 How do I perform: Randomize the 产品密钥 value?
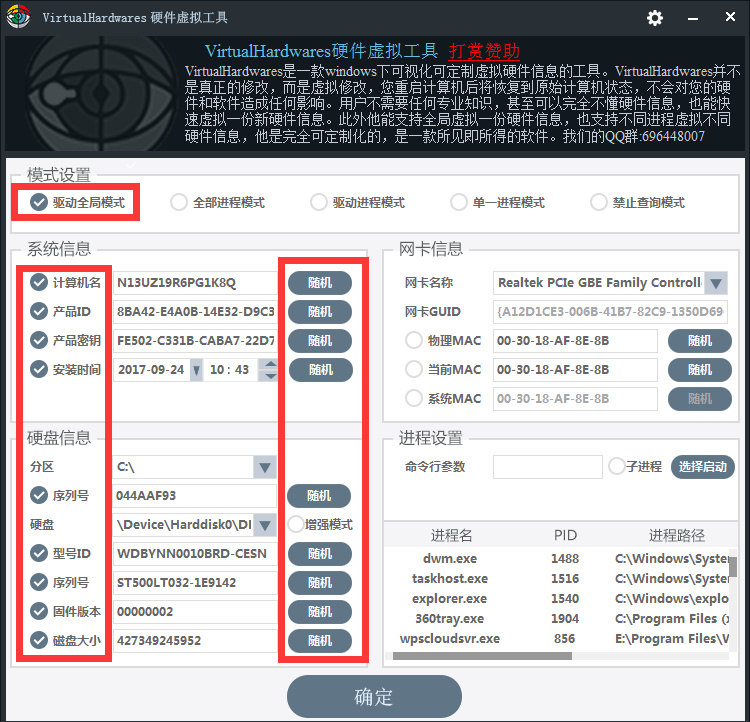tap(320, 341)
